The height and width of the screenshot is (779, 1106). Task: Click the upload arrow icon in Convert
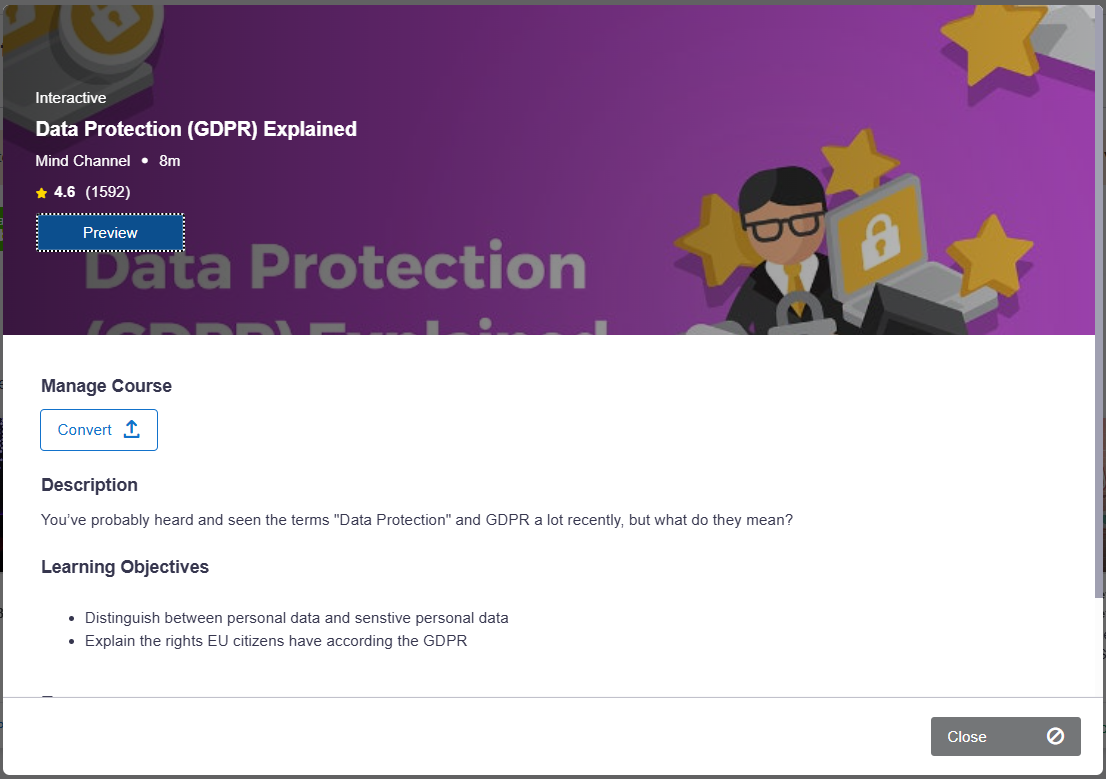click(132, 429)
